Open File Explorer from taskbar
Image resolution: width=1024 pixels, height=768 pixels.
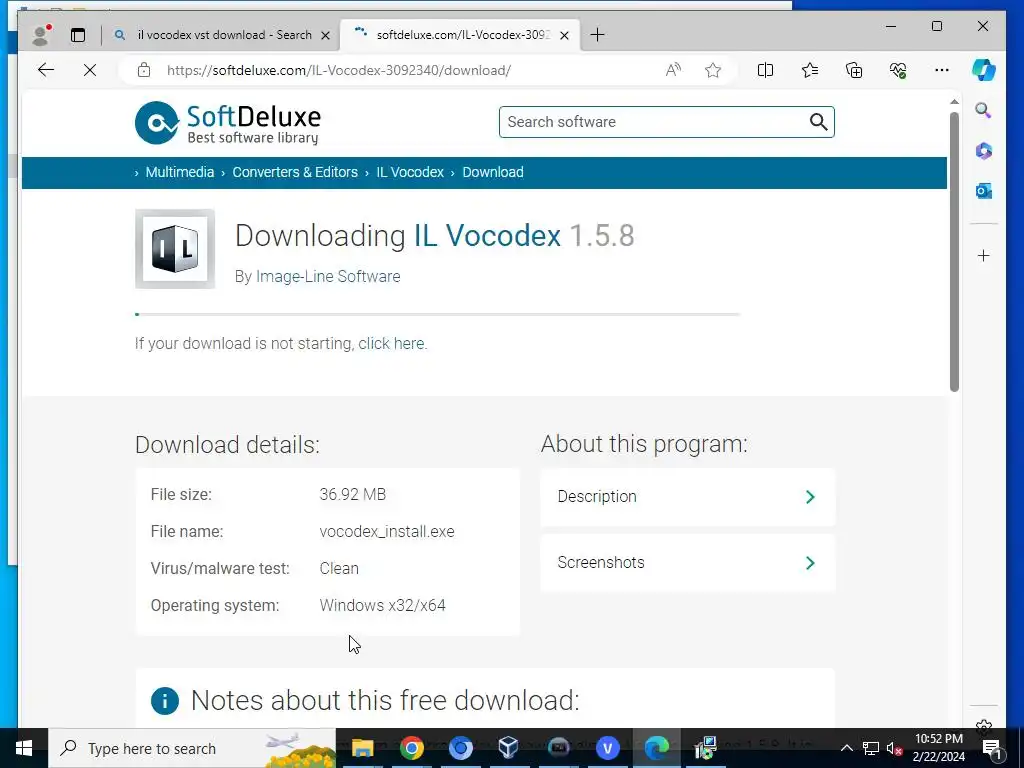tap(362, 748)
